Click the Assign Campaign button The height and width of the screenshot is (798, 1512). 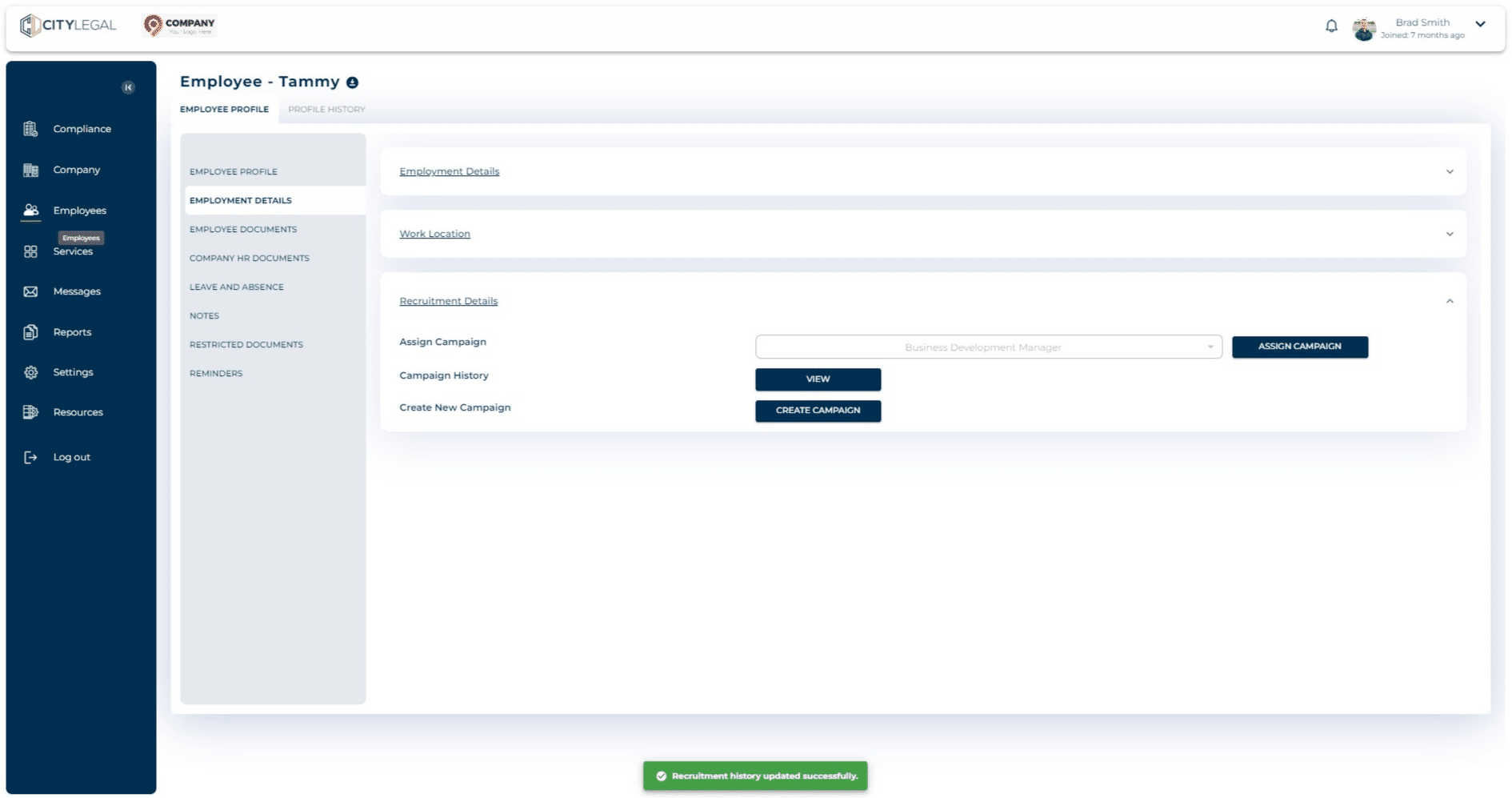[1299, 347]
